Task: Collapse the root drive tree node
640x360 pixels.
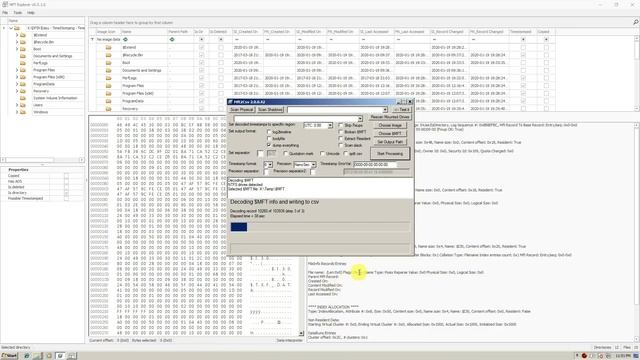Action: (11, 28)
